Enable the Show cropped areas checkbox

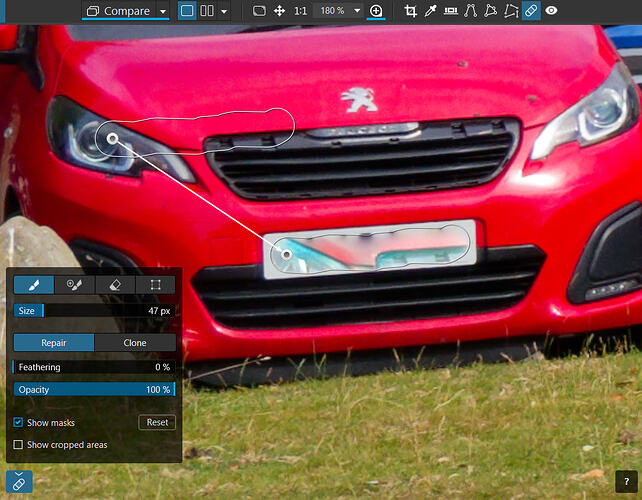pos(18,444)
